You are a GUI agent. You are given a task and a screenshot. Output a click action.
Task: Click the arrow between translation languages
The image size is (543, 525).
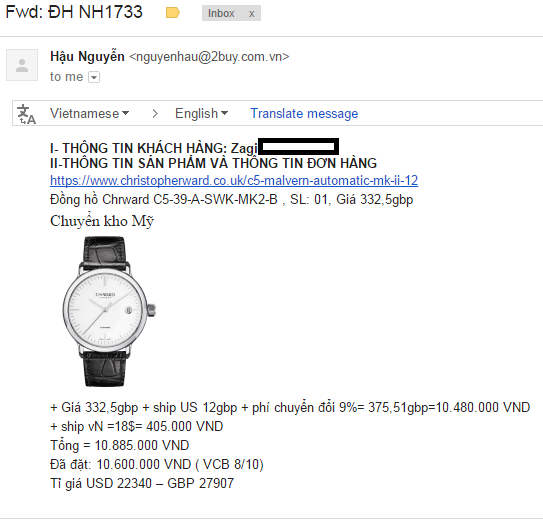tap(155, 114)
